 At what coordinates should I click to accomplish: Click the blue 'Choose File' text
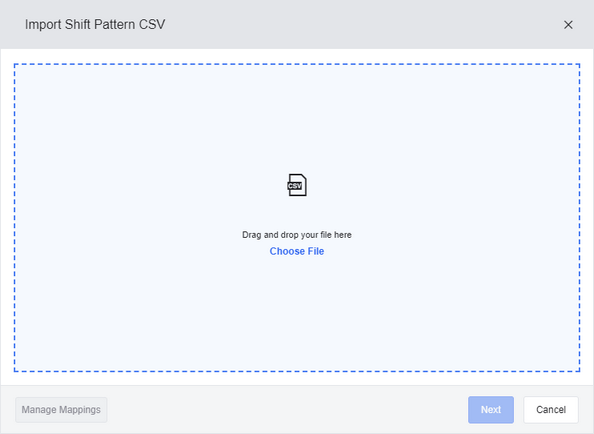(x=297, y=251)
